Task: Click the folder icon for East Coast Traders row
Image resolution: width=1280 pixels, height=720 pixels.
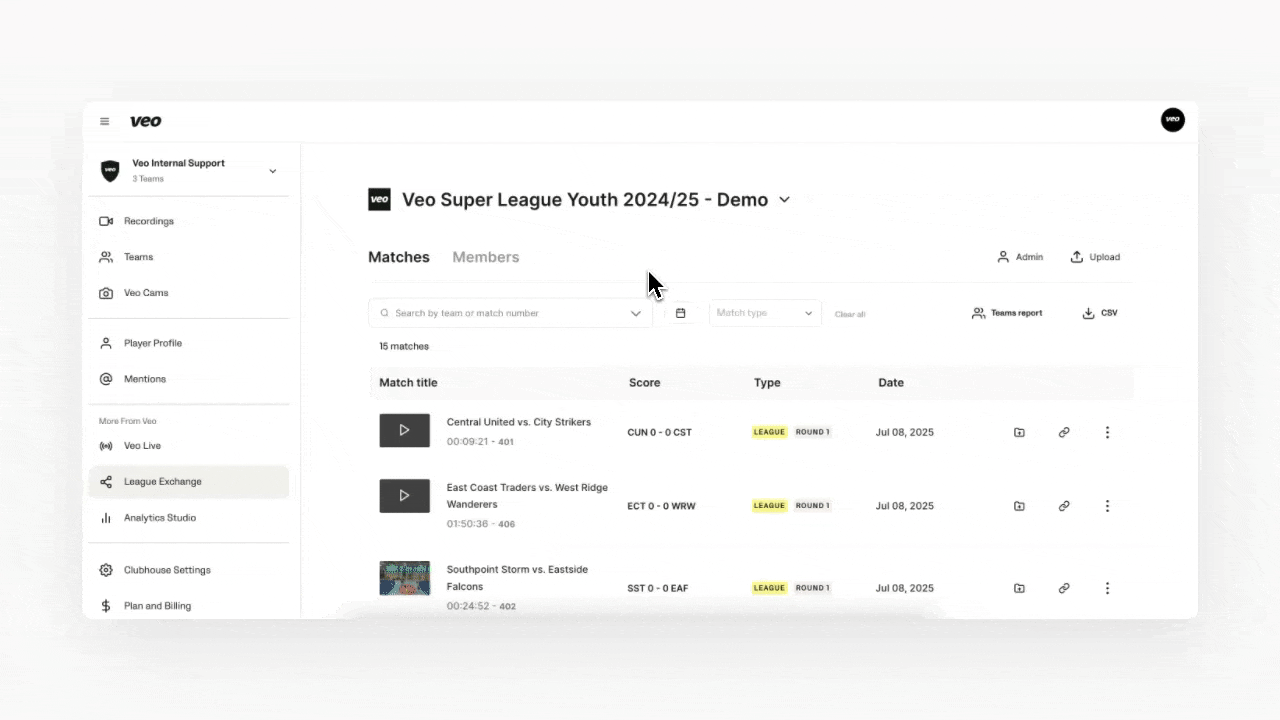Action: [x=1019, y=506]
